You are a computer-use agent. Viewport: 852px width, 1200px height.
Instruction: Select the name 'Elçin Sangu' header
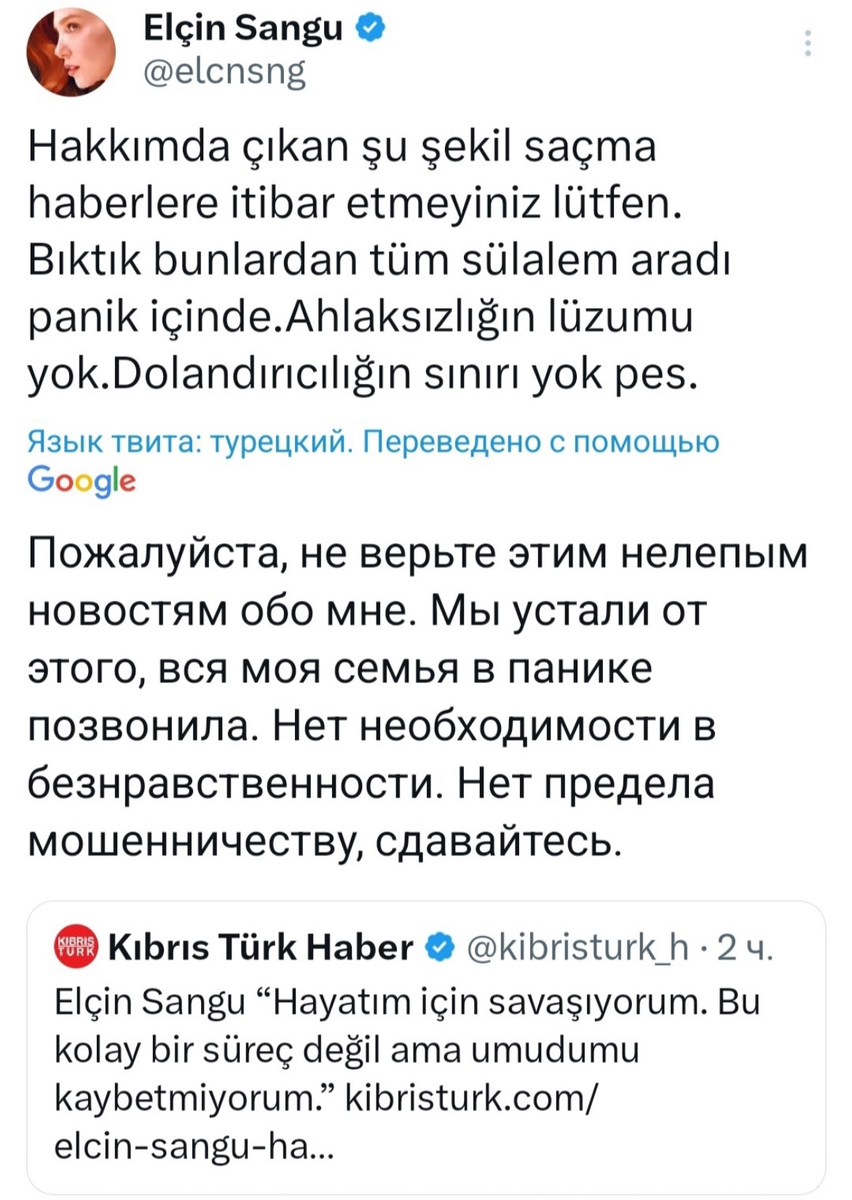pos(245,28)
